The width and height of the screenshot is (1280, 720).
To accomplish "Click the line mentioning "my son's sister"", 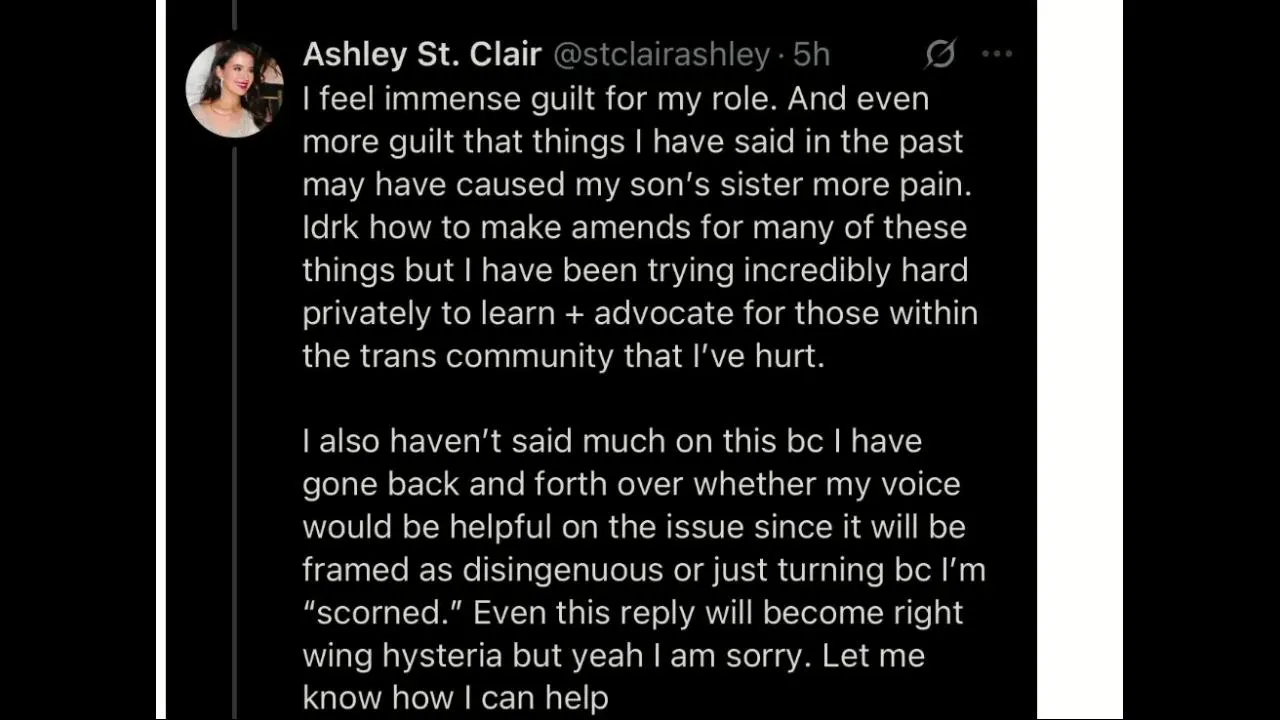I will (629, 185).
